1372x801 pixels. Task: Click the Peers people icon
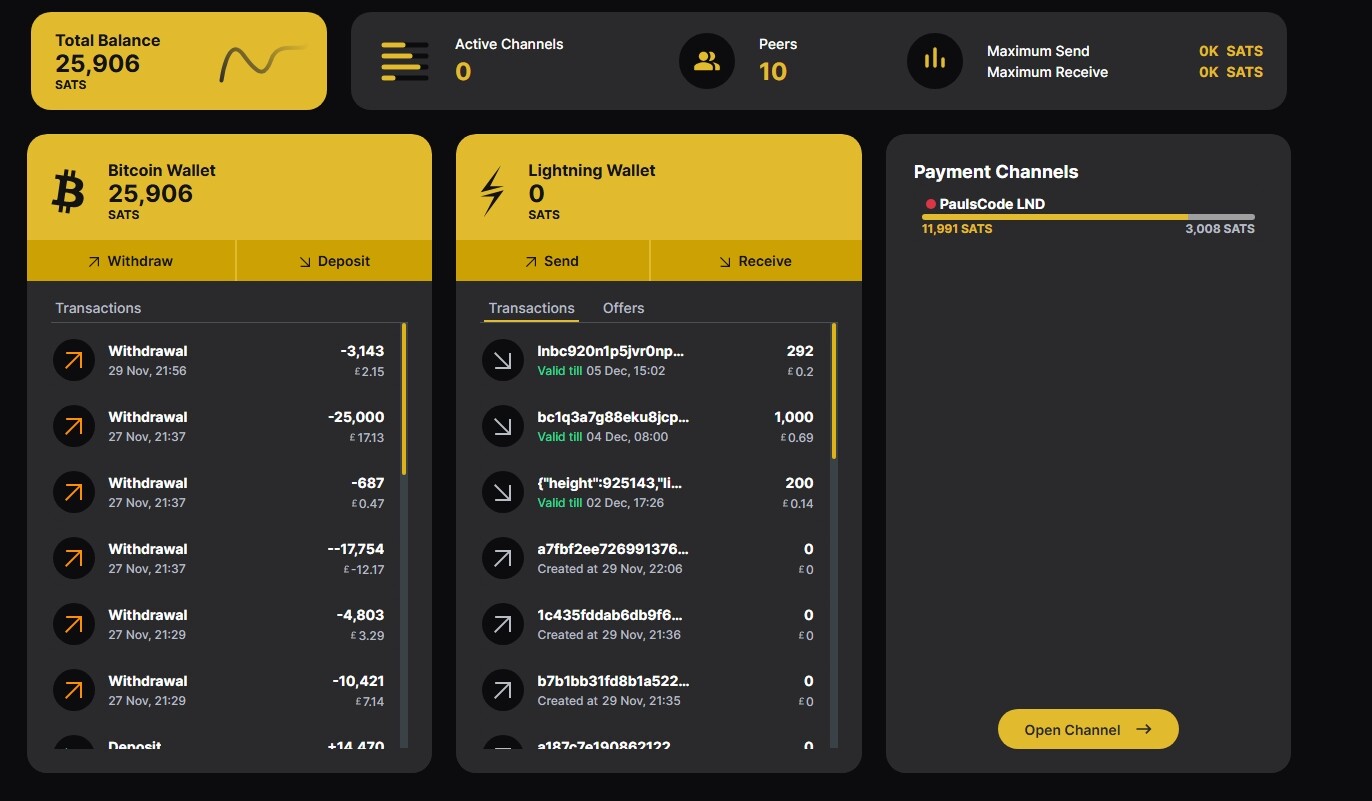click(707, 61)
